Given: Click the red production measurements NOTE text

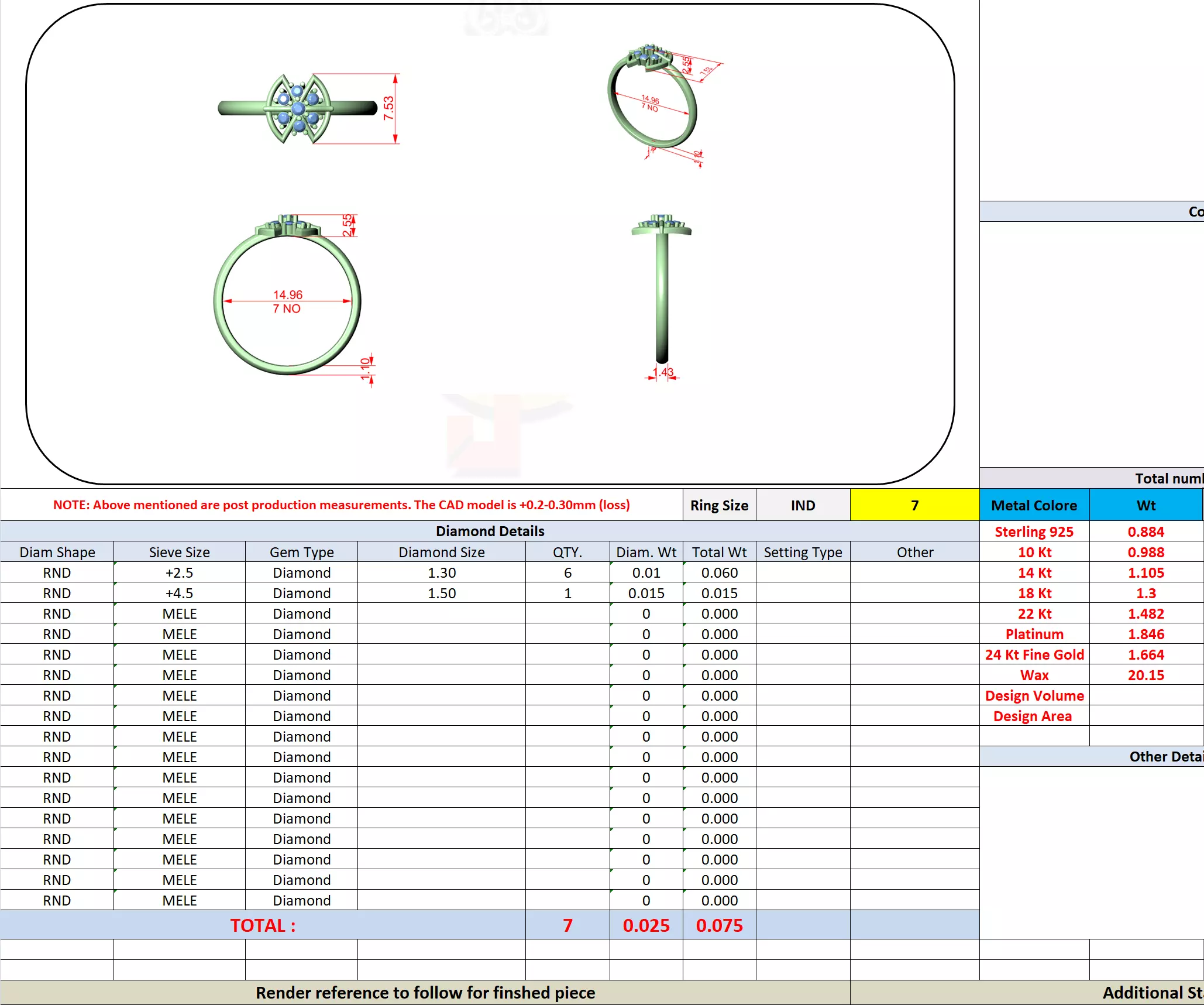Looking at the screenshot, I should tap(341, 505).
